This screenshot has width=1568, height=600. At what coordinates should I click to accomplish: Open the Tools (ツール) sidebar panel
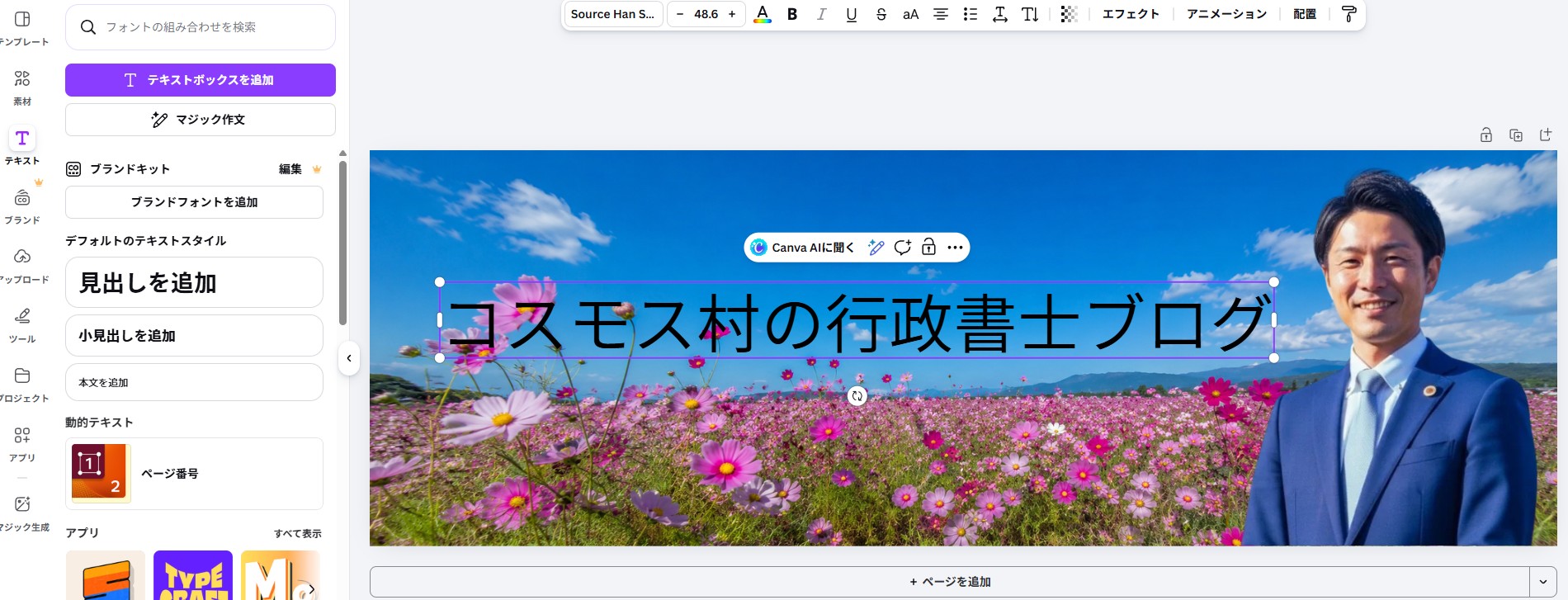click(22, 325)
